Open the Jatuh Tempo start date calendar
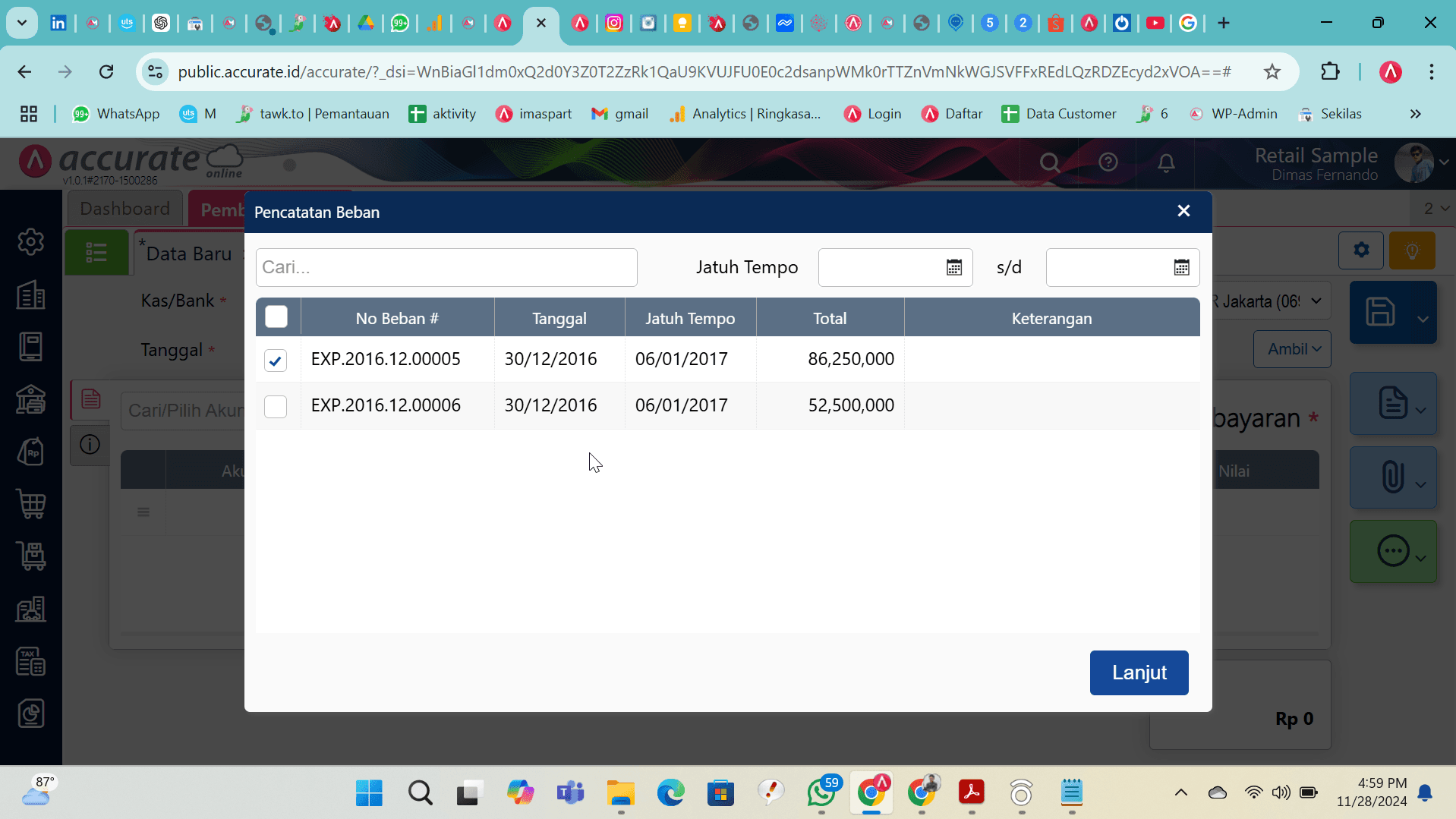Image resolution: width=1456 pixels, height=819 pixels. point(953,267)
